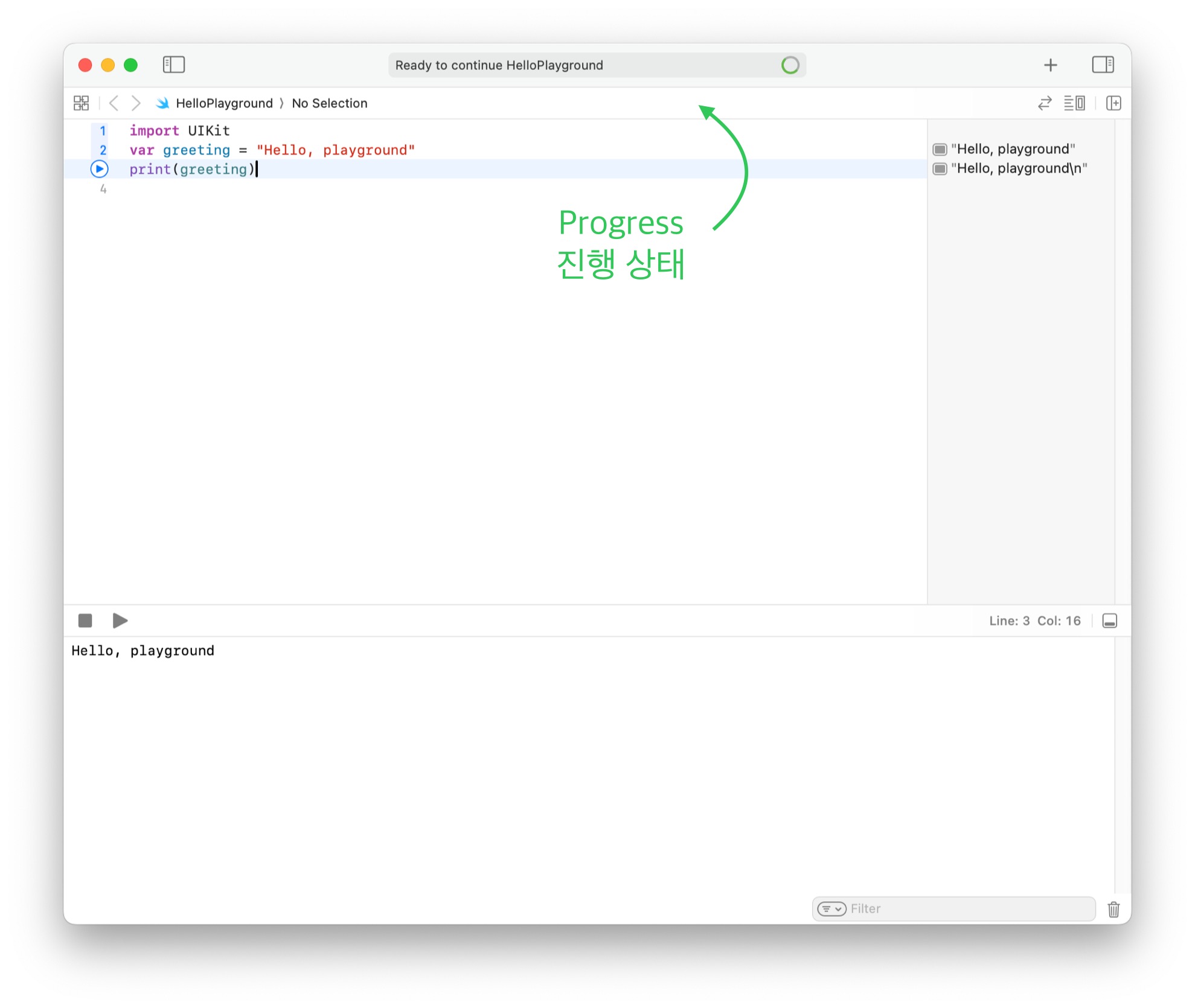
Task: Open the console filter options dropdown
Action: point(831,908)
